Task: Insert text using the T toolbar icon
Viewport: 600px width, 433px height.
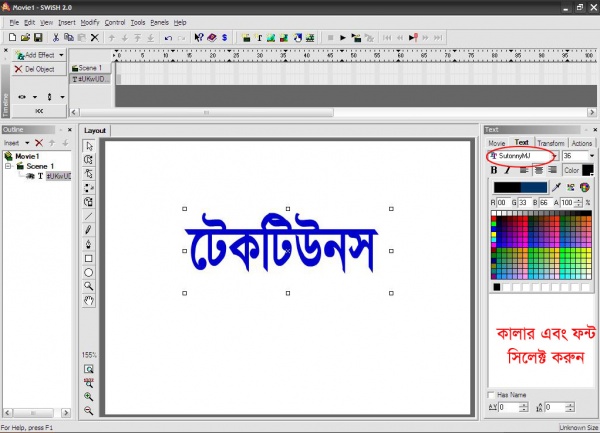Action: coord(259,38)
